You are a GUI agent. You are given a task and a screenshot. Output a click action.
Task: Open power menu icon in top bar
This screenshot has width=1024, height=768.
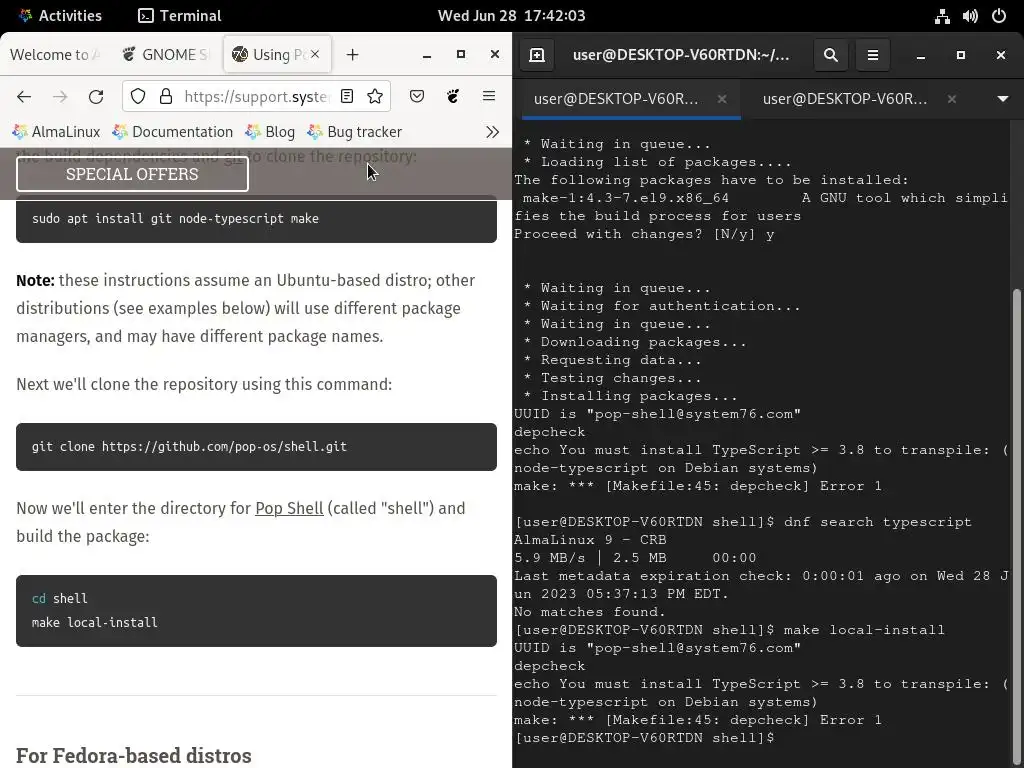pos(999,16)
